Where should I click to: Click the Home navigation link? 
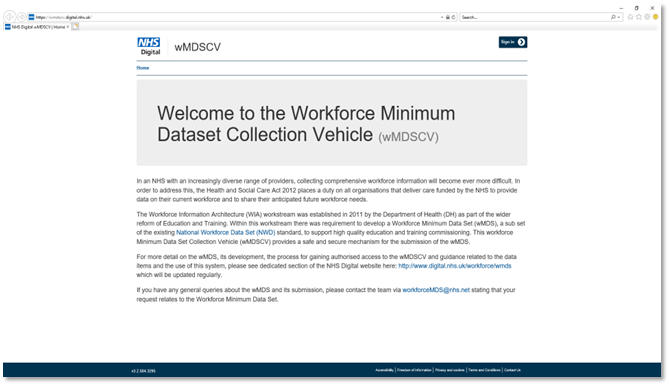click(x=143, y=68)
